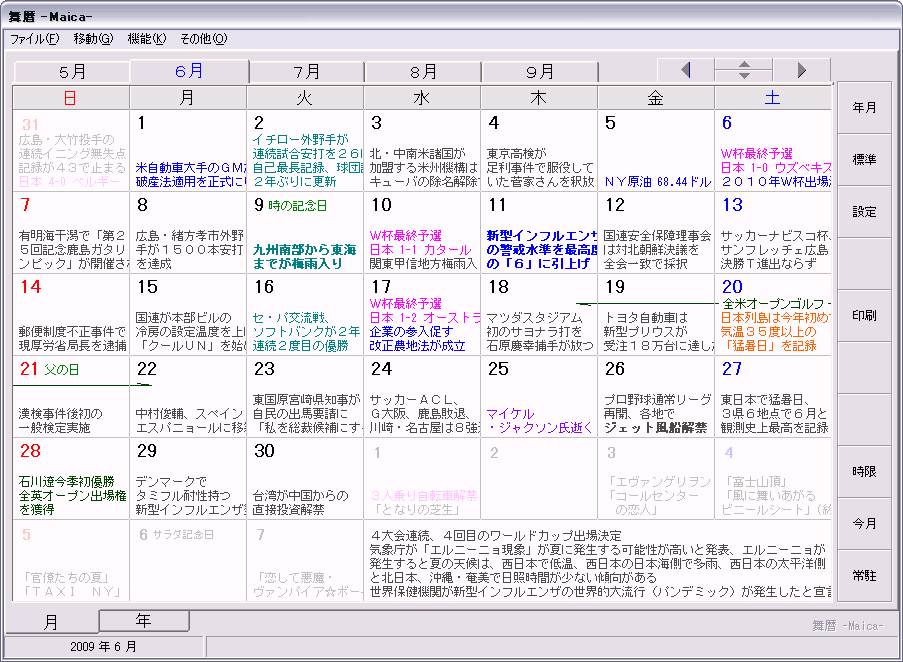
Task: Open the ファイル(F) menu
Action: (34, 39)
